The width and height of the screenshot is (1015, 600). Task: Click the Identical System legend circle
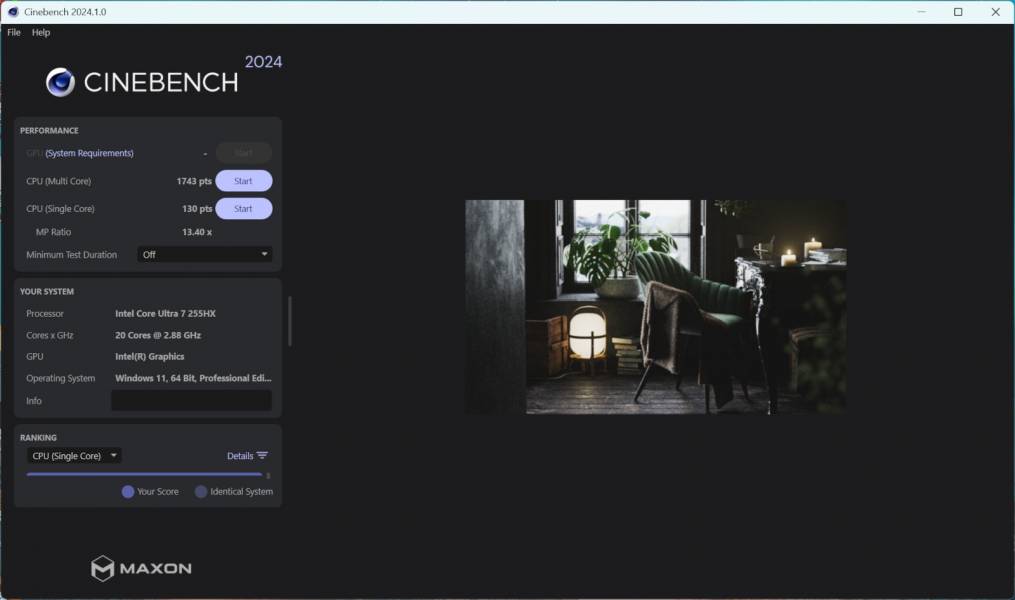click(201, 491)
